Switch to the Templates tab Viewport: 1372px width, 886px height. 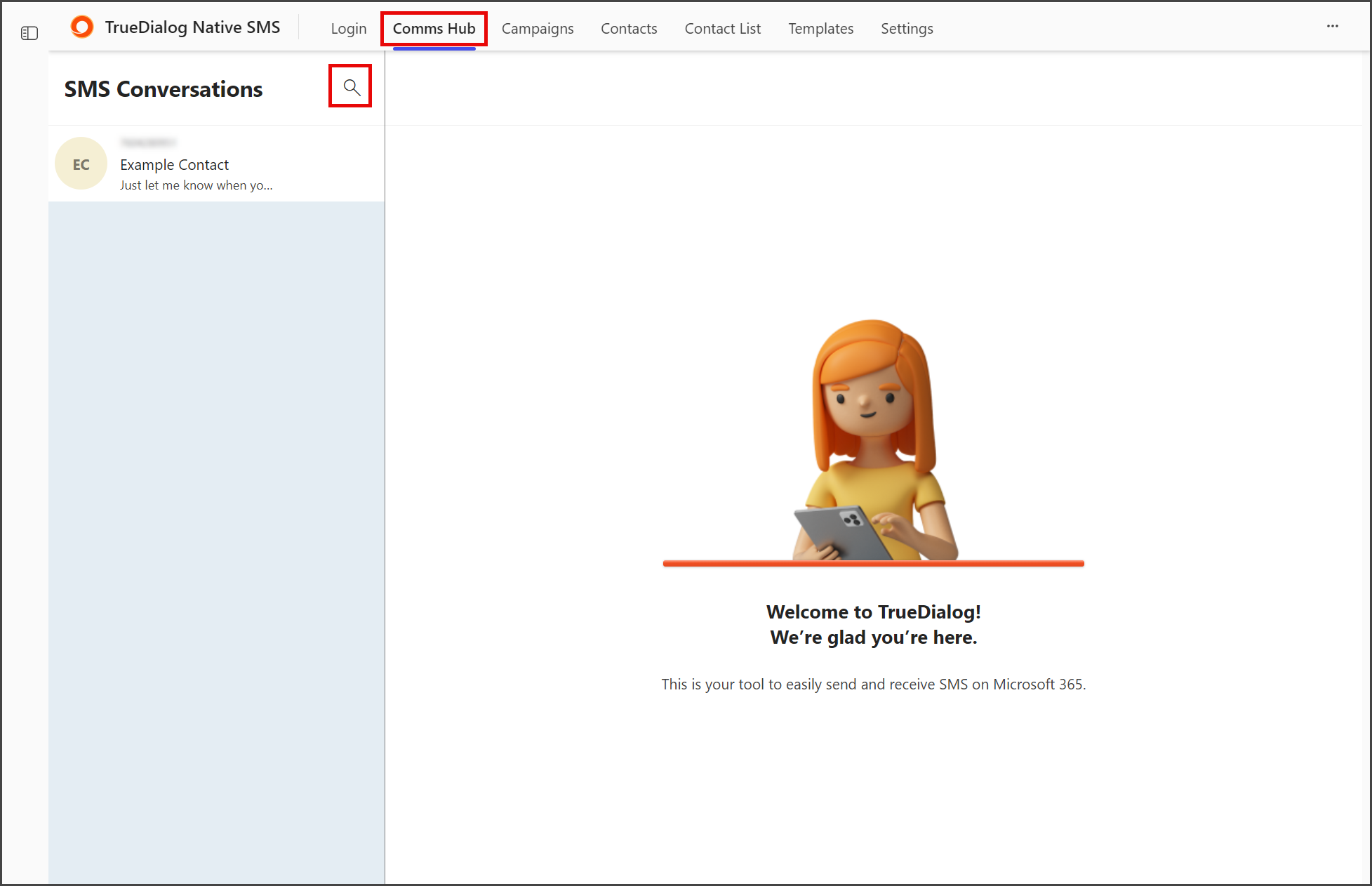(821, 29)
